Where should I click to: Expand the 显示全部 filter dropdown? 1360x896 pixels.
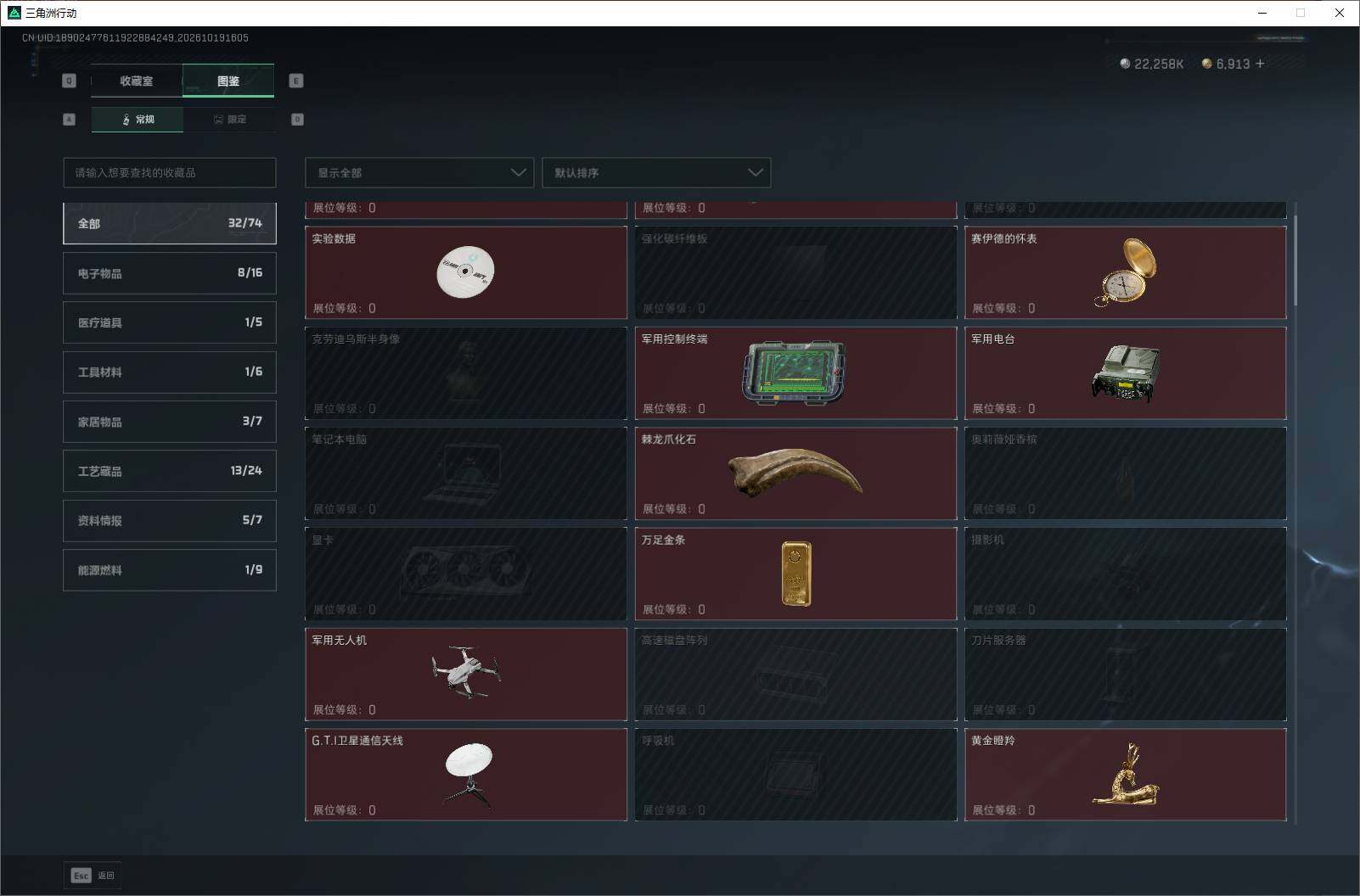click(x=419, y=172)
